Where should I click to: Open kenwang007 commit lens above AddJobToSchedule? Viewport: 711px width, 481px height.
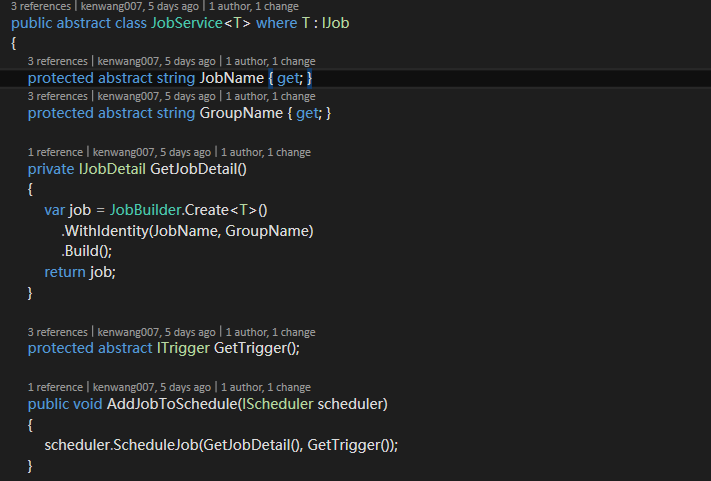click(x=152, y=387)
